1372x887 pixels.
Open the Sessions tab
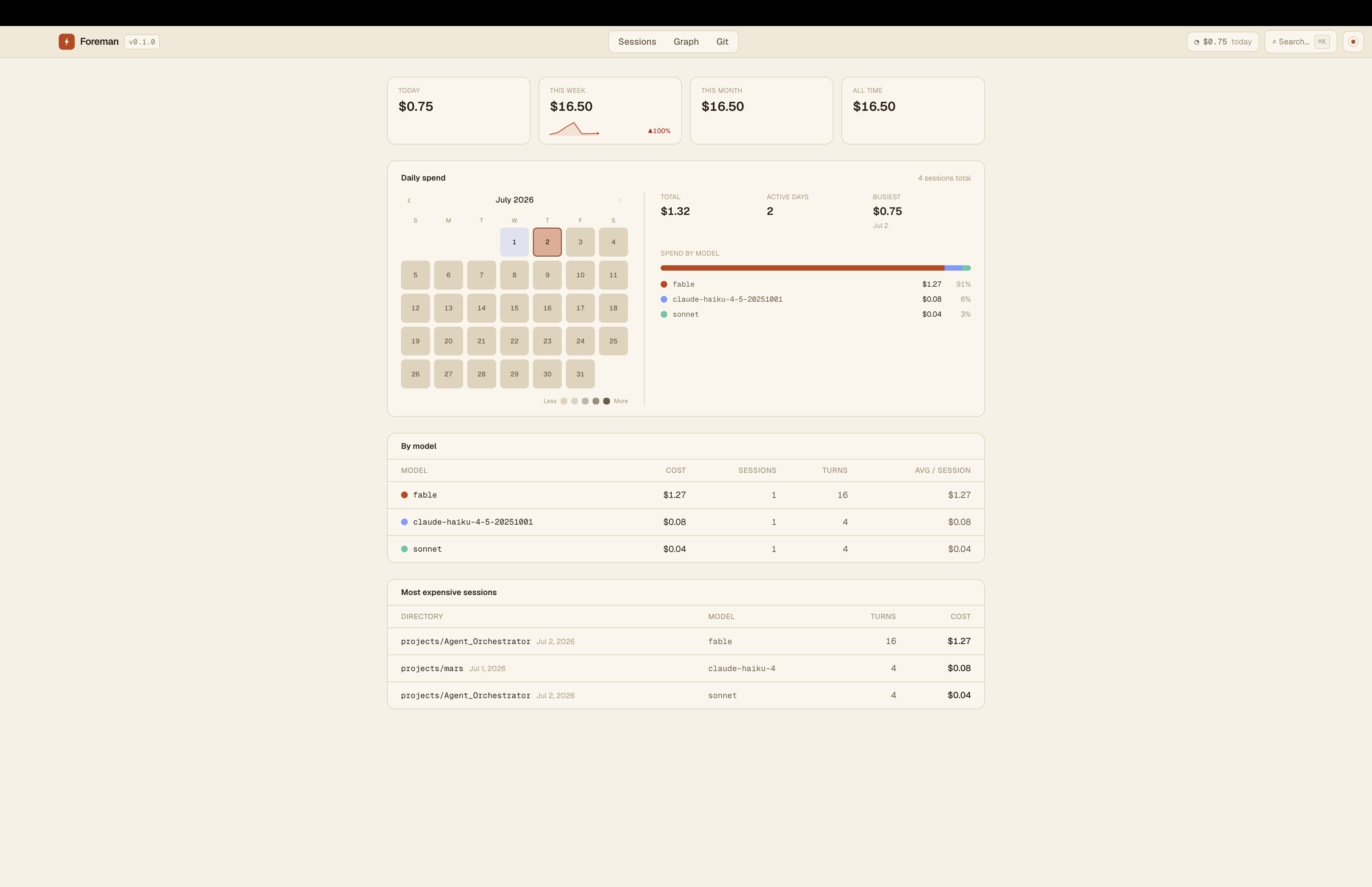pos(637,41)
